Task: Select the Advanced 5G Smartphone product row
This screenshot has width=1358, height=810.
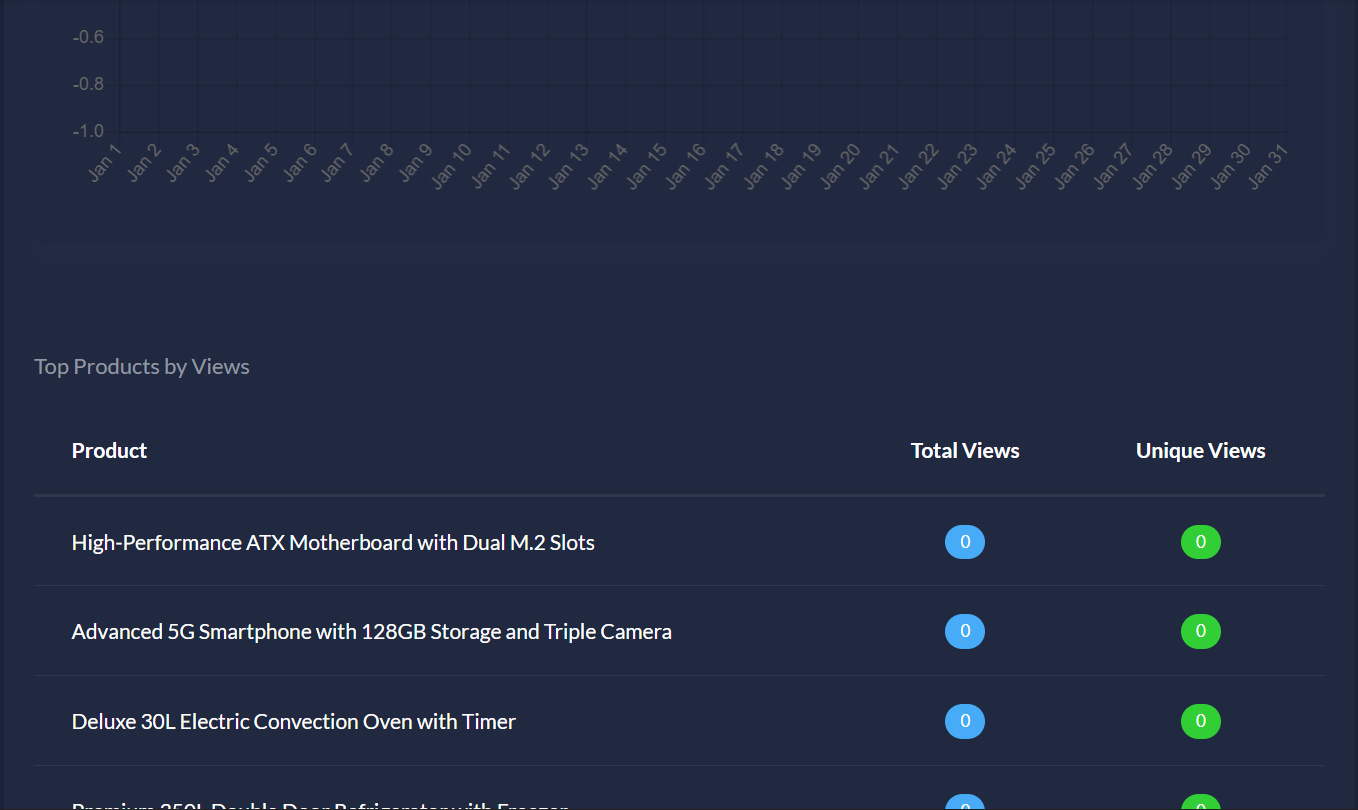Action: [371, 631]
